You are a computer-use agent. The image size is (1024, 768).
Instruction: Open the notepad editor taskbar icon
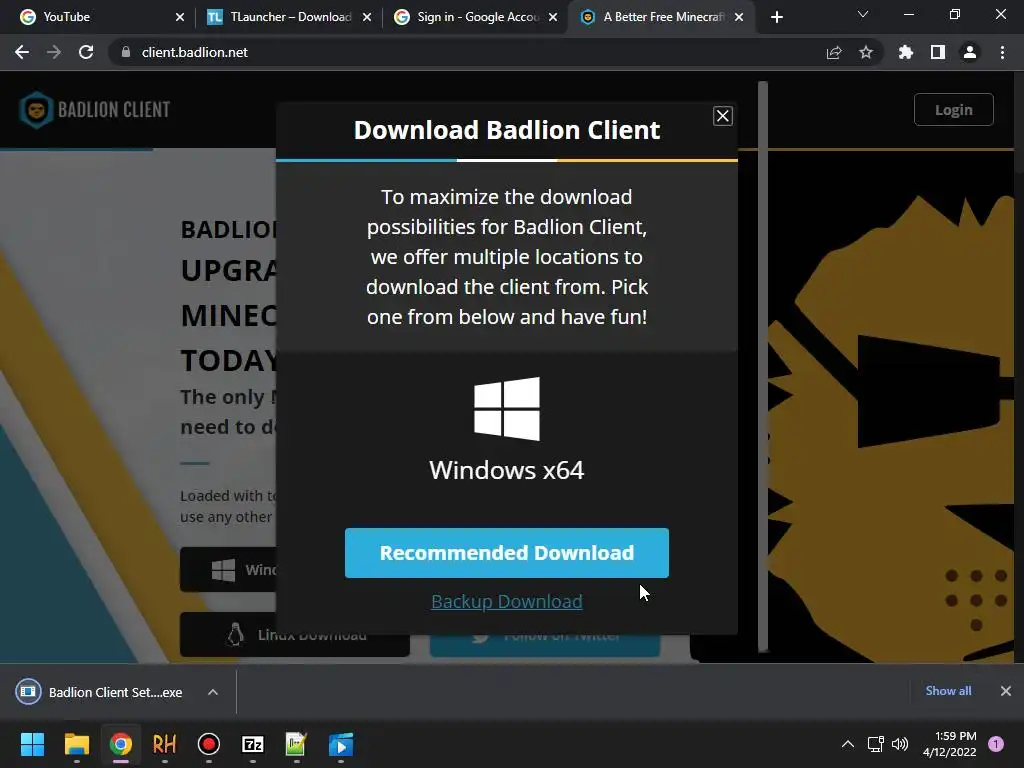(296, 744)
